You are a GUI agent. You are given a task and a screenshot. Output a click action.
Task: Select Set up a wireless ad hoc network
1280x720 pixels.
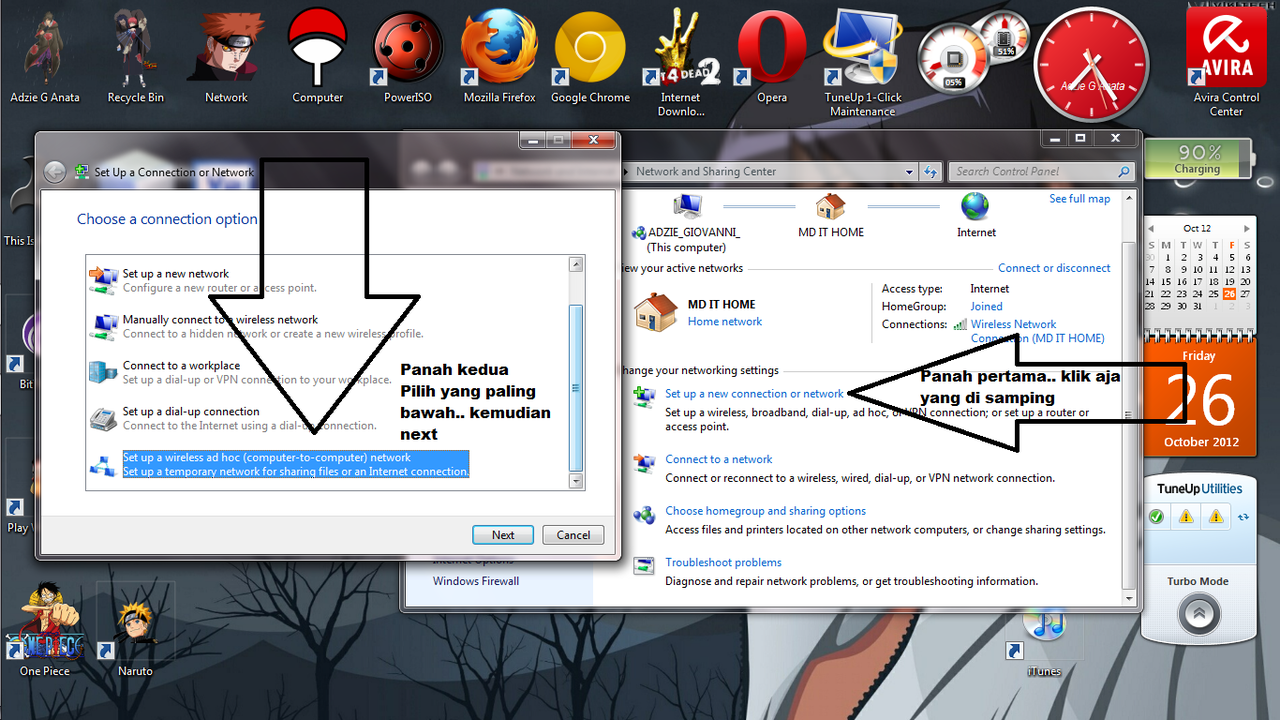327,464
